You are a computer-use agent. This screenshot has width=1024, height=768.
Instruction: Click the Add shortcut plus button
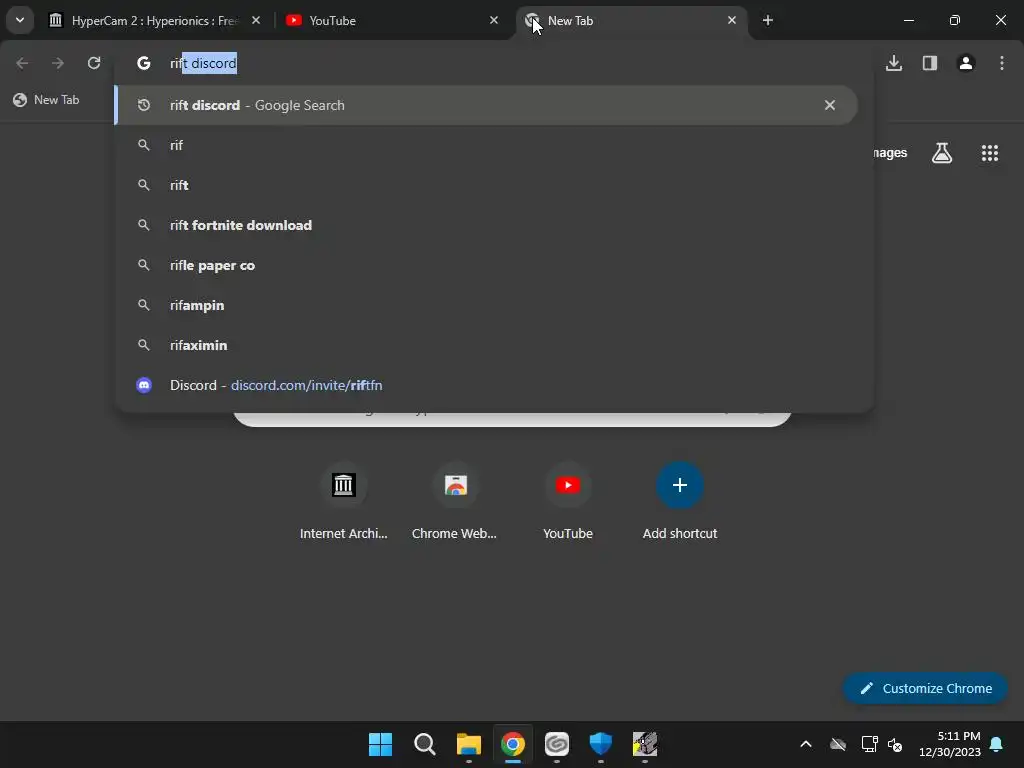[x=680, y=485]
